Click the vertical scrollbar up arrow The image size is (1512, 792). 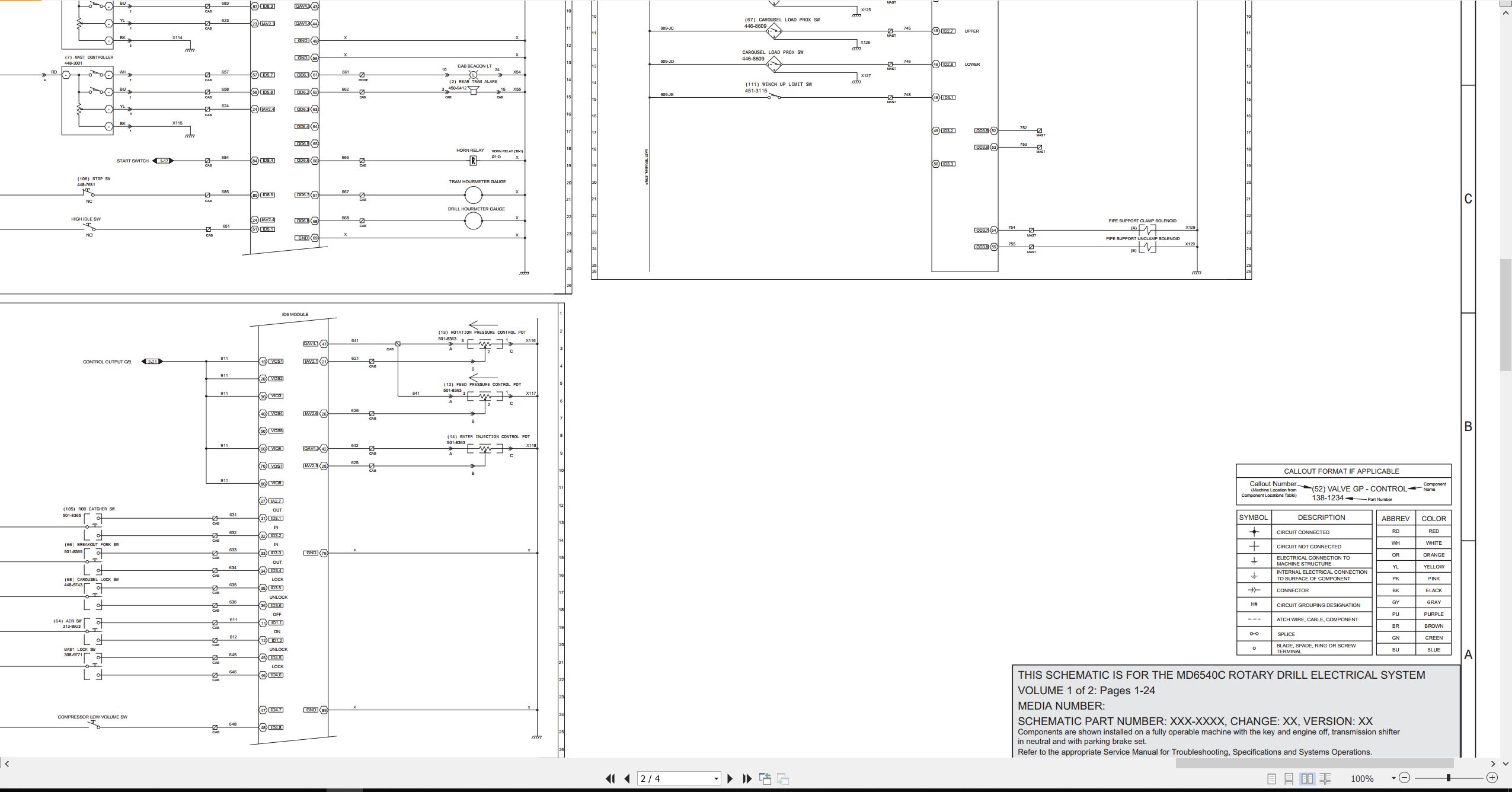tap(1506, 12)
